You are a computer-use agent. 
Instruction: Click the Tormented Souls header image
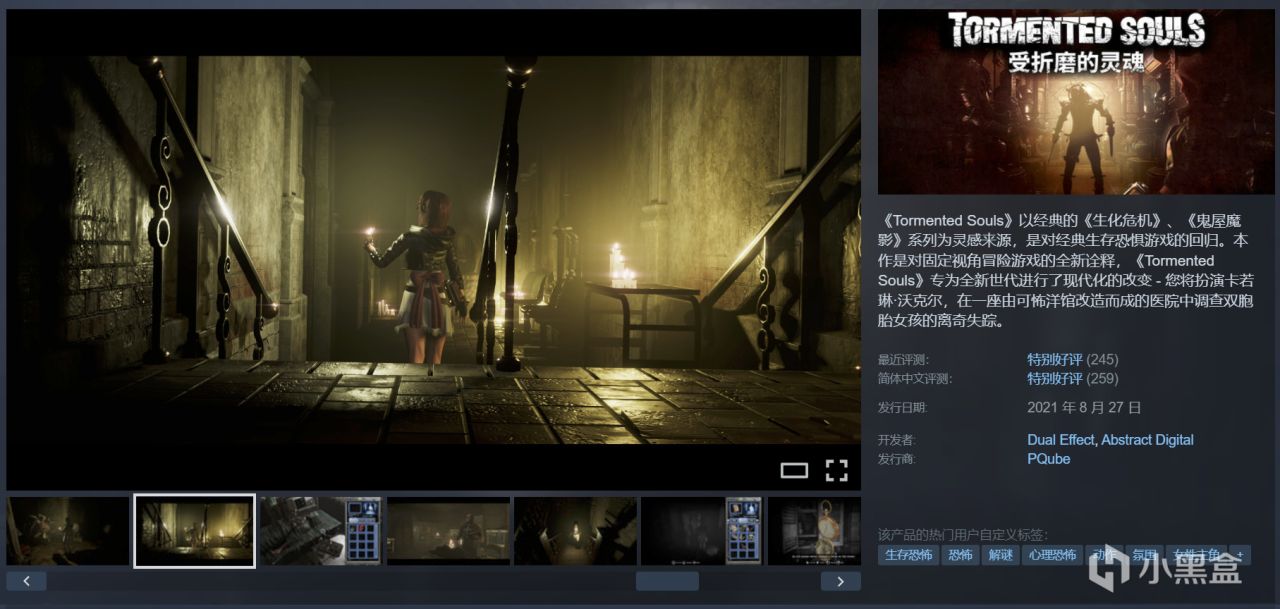point(1076,102)
